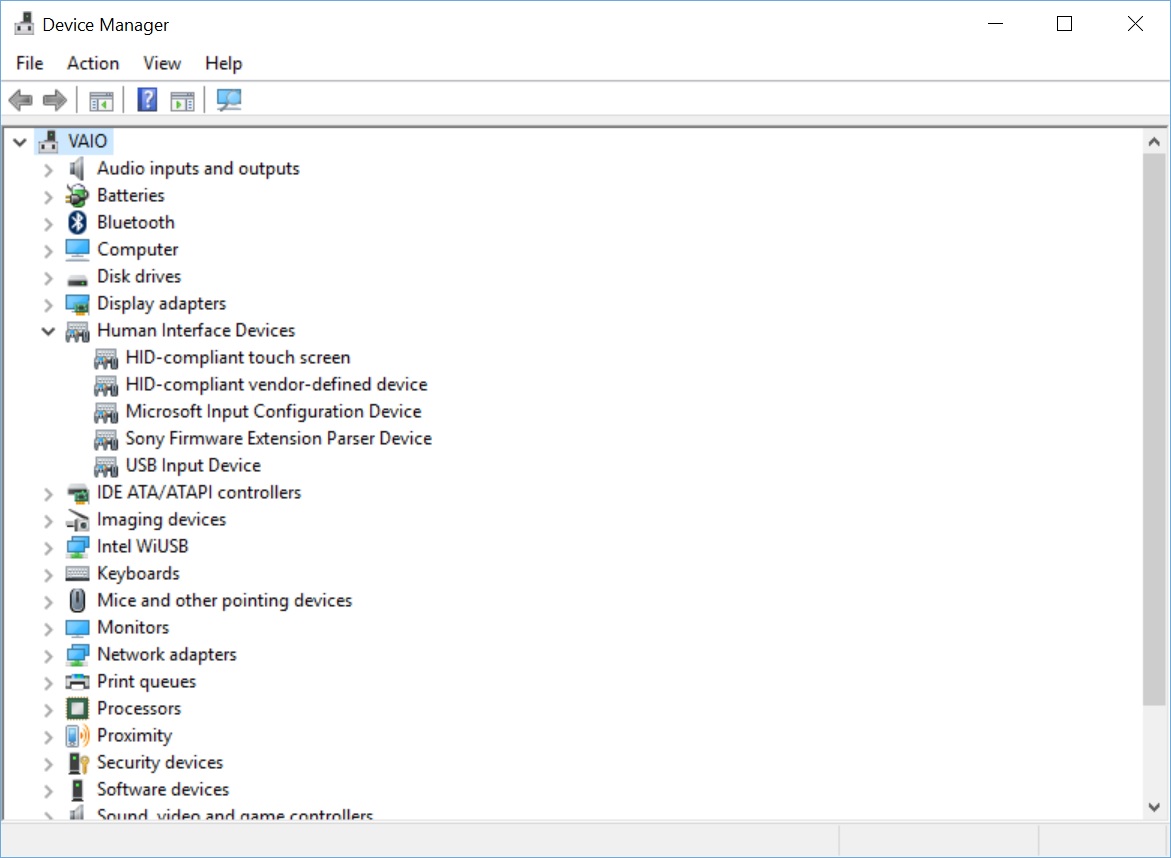Image resolution: width=1171 pixels, height=858 pixels.
Task: Click the Bluetooth category icon
Action: (x=76, y=222)
